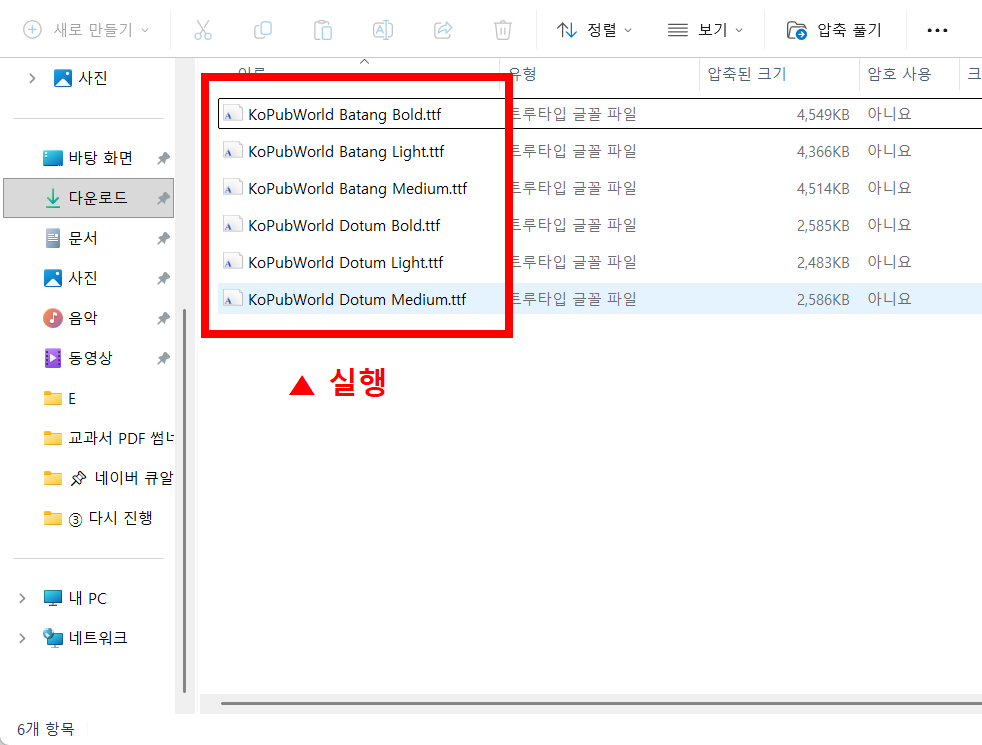Click font file icon of Dotum Medium.ttf
Image resolution: width=982 pixels, height=745 pixels.
coord(232,299)
